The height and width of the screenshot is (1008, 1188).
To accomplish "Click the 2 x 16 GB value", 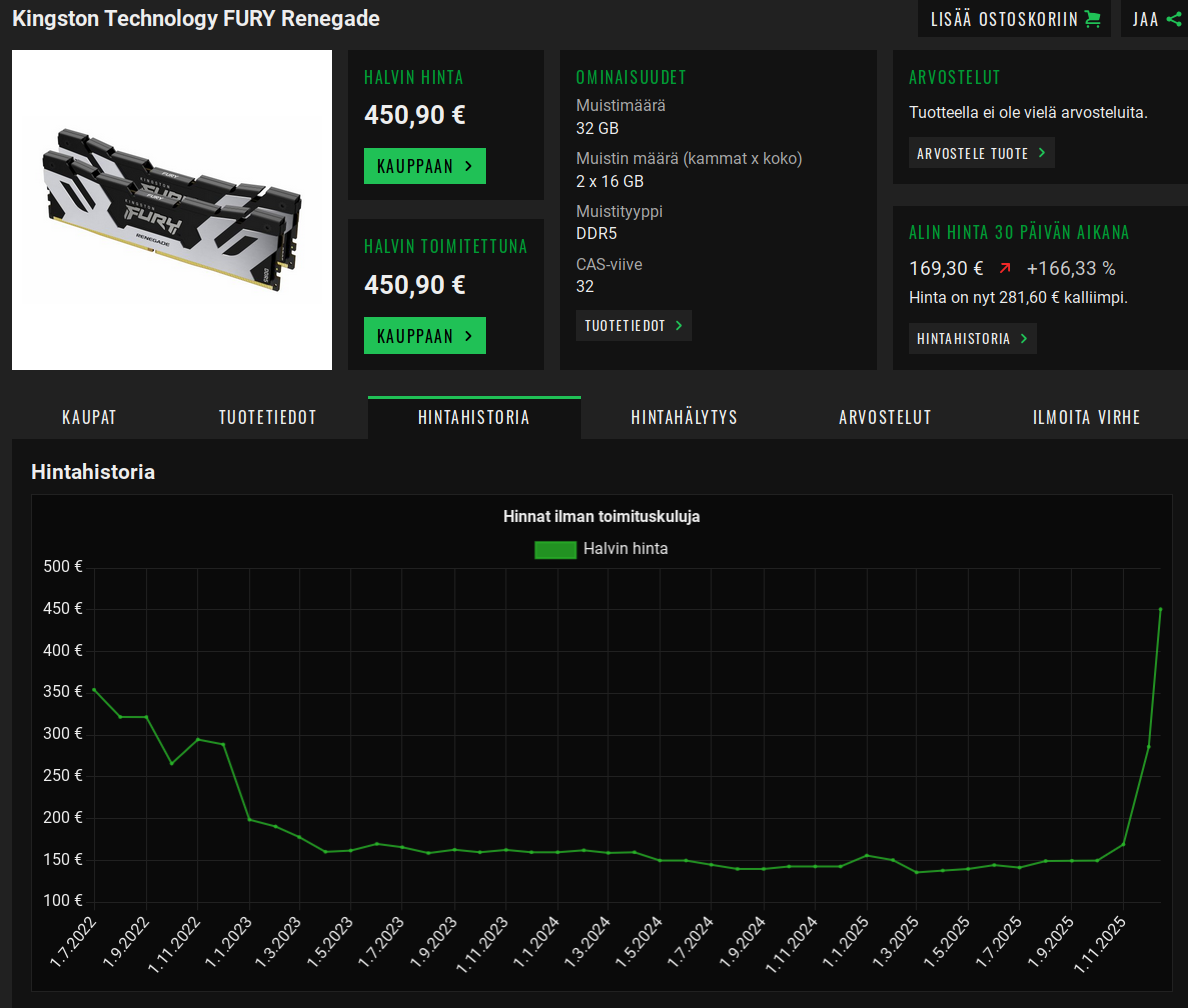I will (610, 182).
